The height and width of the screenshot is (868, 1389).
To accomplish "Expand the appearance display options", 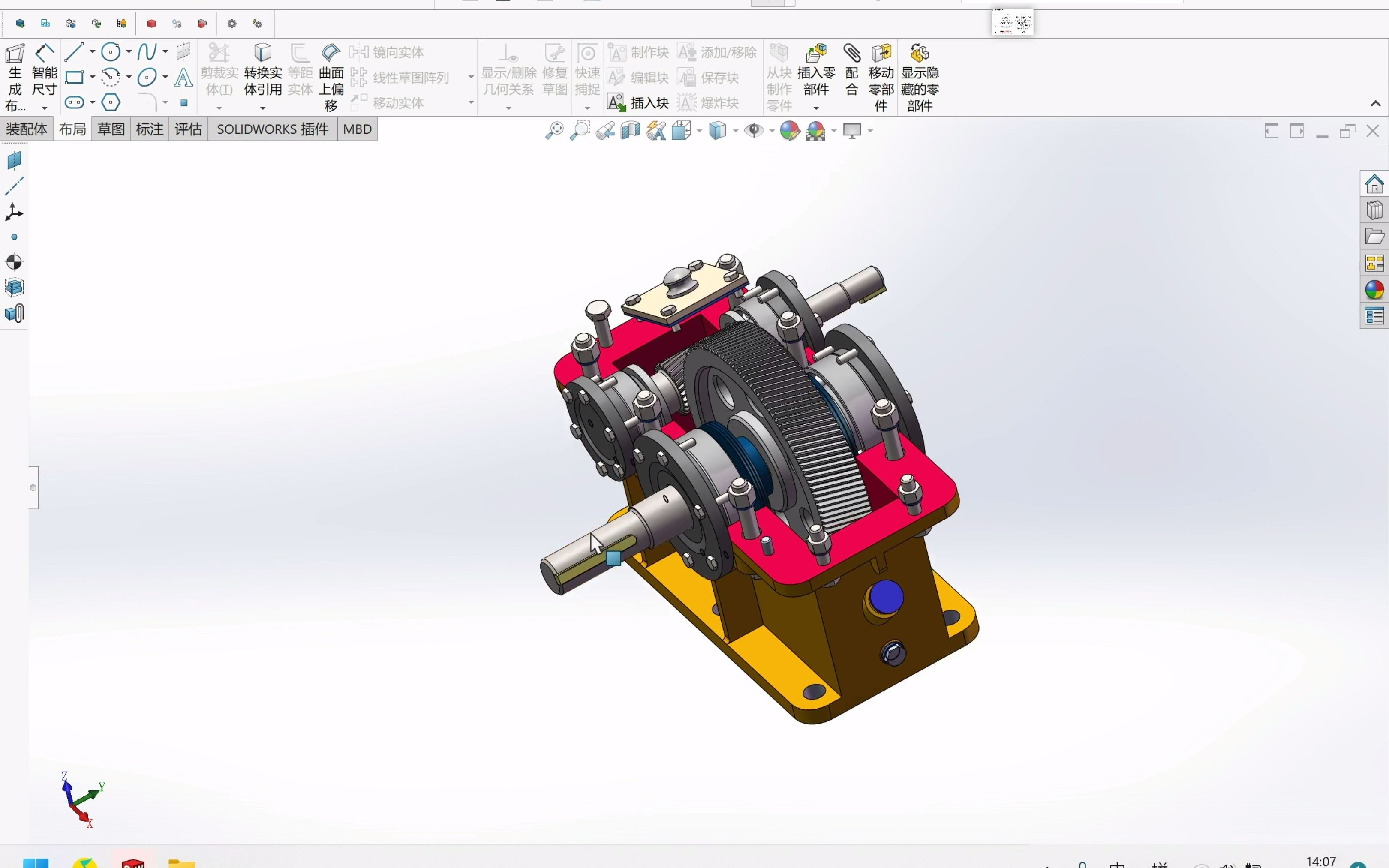I will pyautogui.click(x=832, y=131).
